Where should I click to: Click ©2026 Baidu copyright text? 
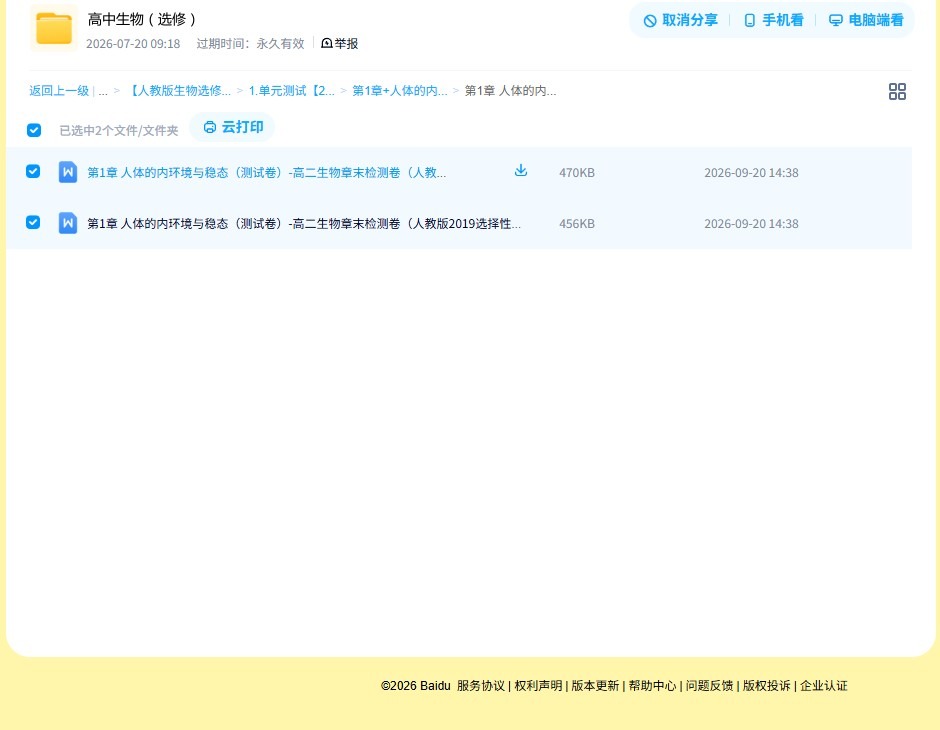click(x=415, y=686)
